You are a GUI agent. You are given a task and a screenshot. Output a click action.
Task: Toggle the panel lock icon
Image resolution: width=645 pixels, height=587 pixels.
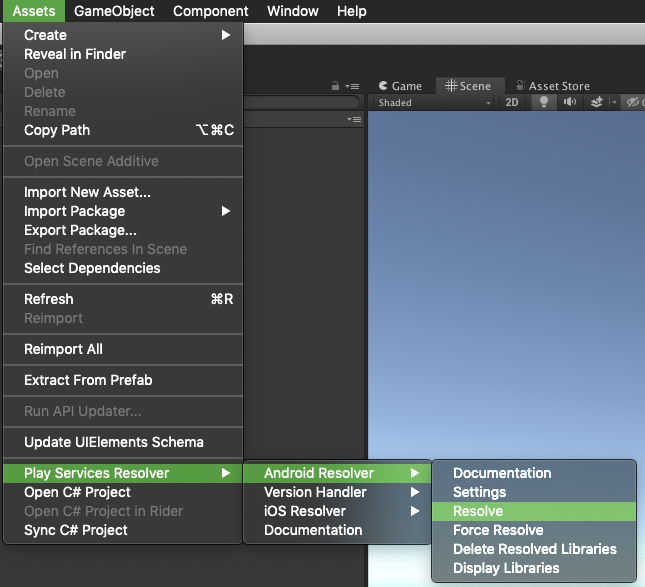335,86
